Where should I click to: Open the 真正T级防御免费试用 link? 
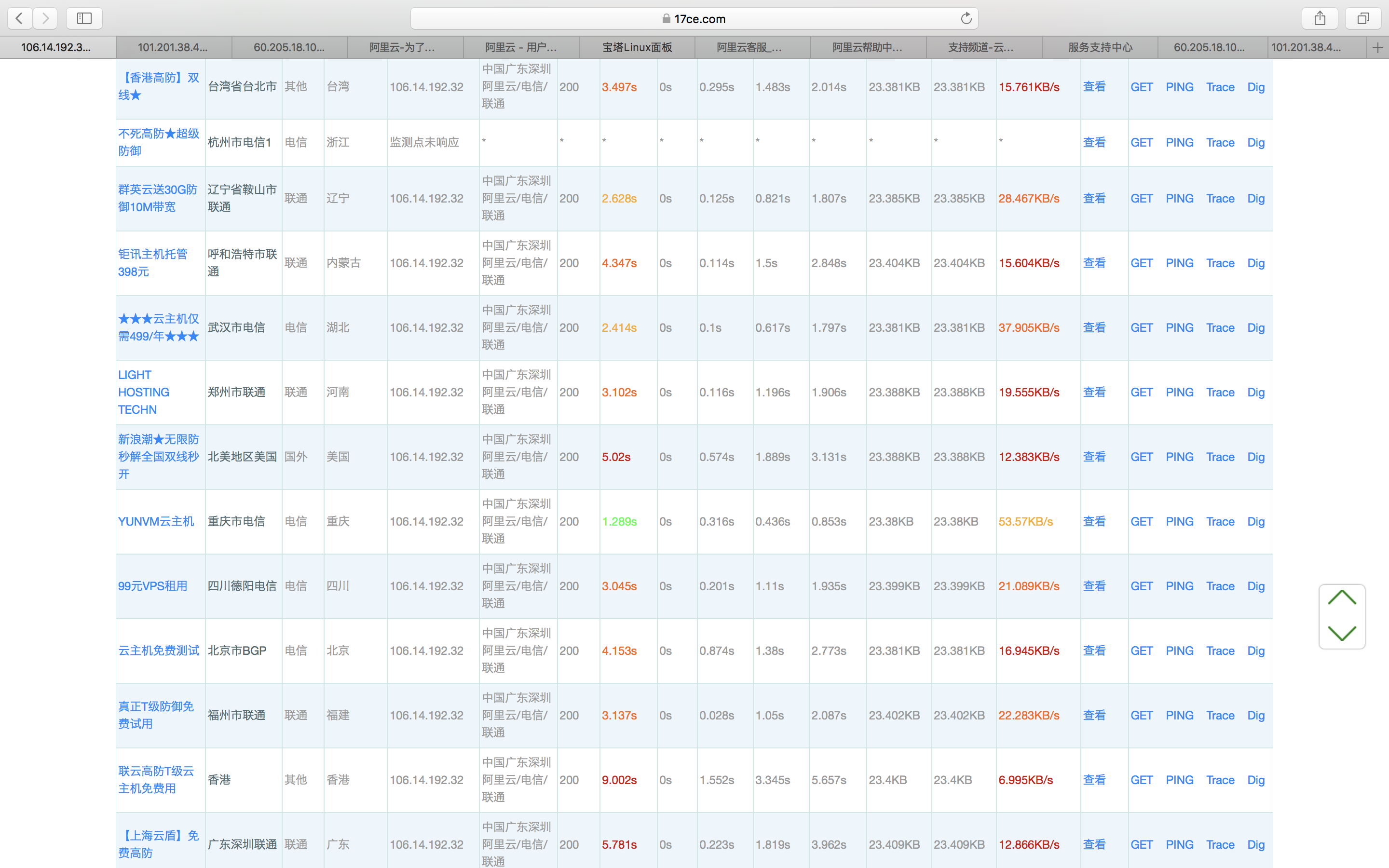pyautogui.click(x=156, y=715)
